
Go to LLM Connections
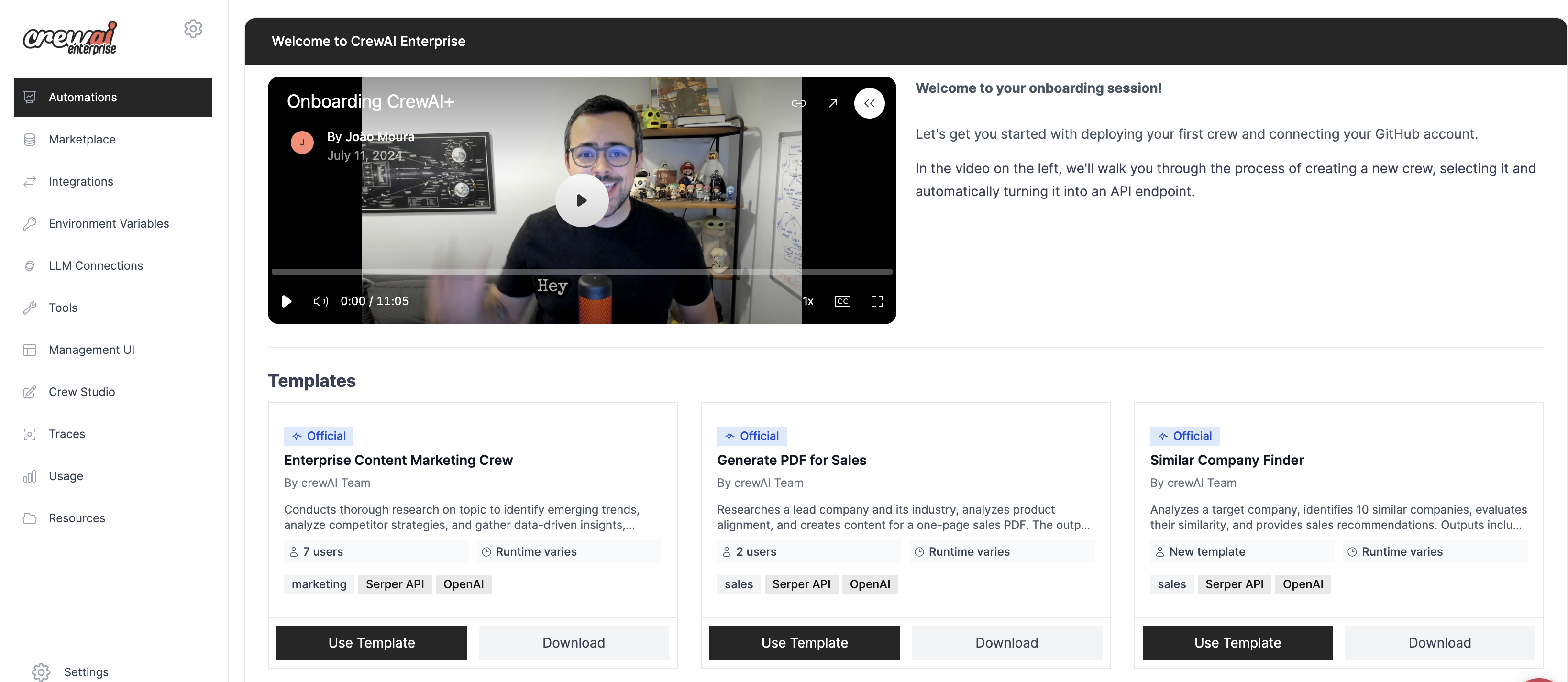click(113, 266)
